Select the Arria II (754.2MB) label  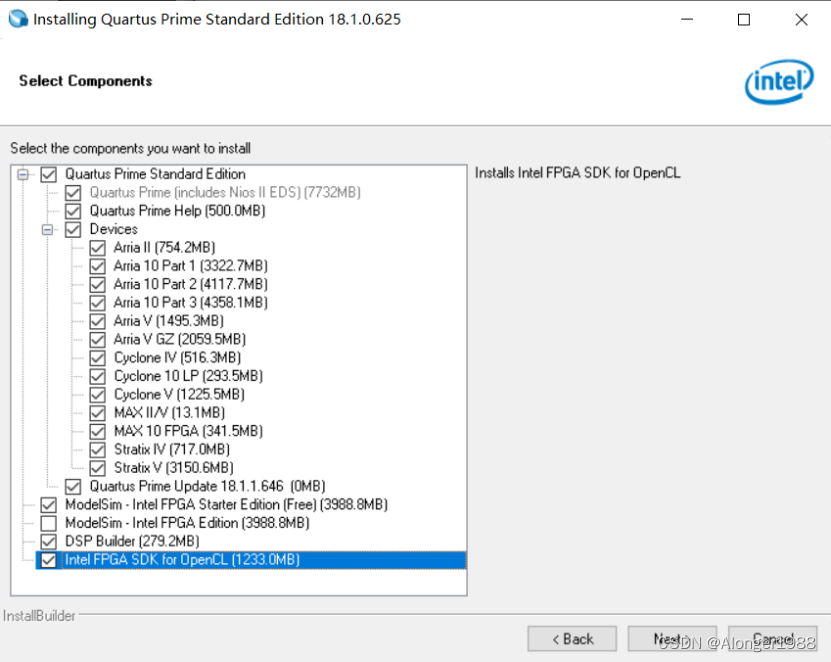pyautogui.click(x=164, y=248)
